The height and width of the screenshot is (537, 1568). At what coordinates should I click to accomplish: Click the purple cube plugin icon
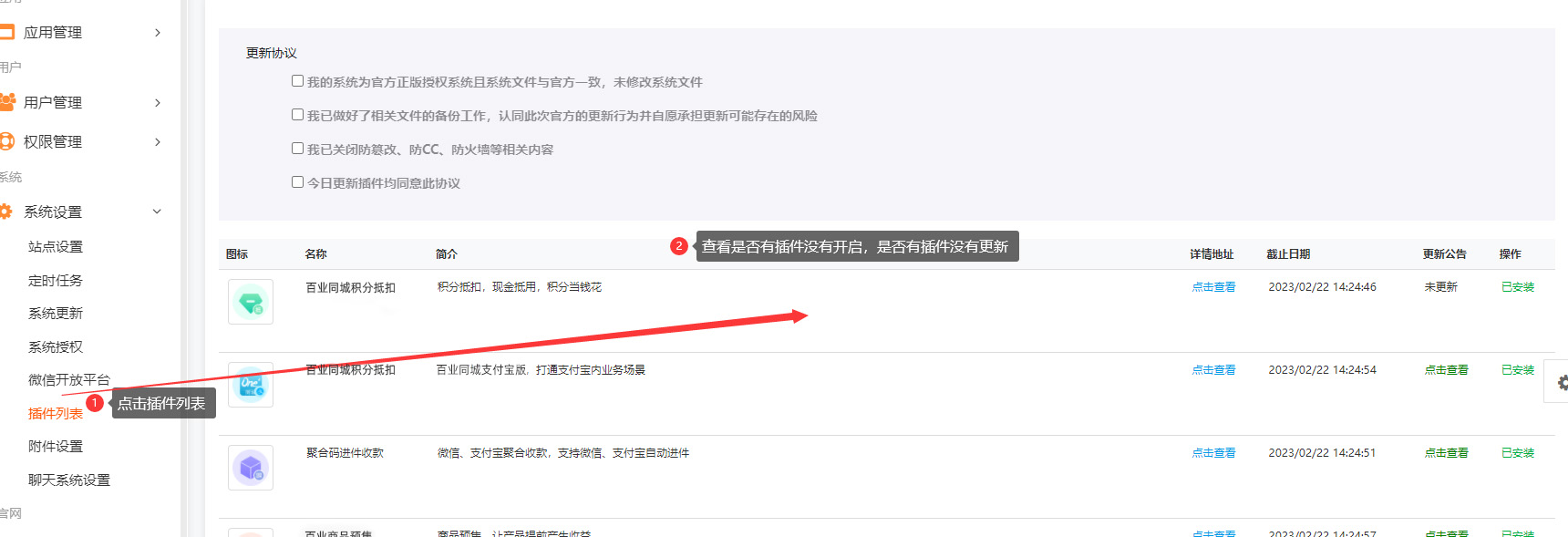[251, 468]
